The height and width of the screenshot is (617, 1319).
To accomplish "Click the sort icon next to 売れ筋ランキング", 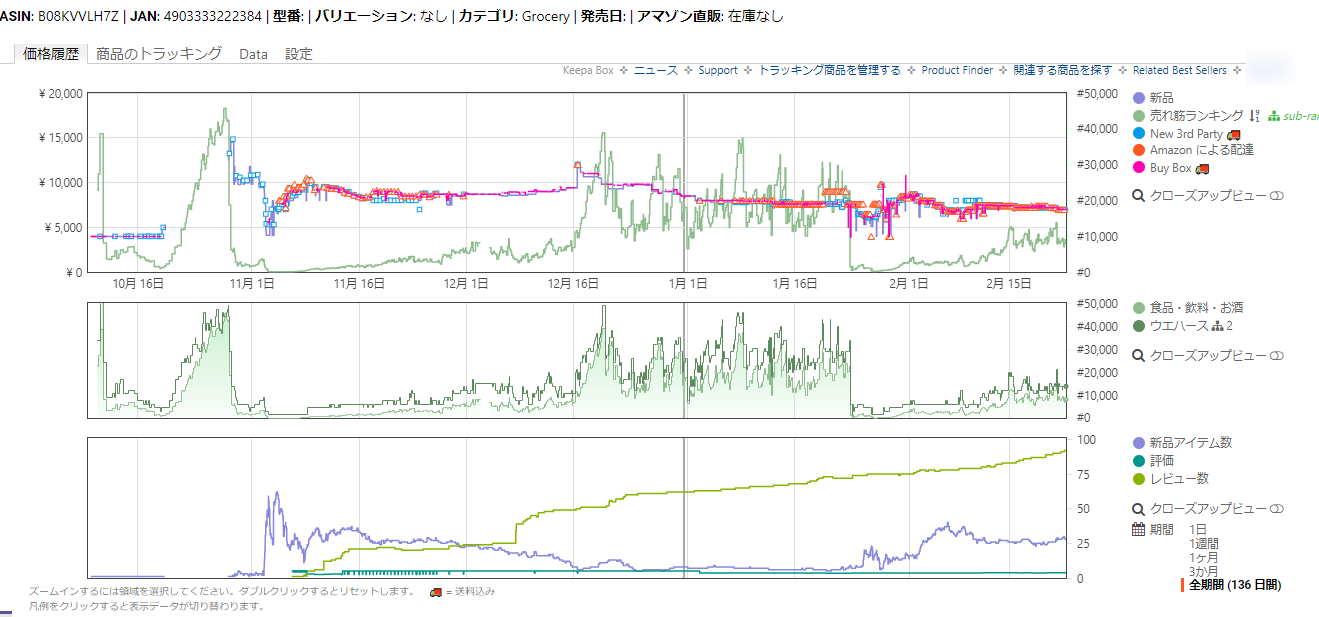I will click(x=1254, y=116).
